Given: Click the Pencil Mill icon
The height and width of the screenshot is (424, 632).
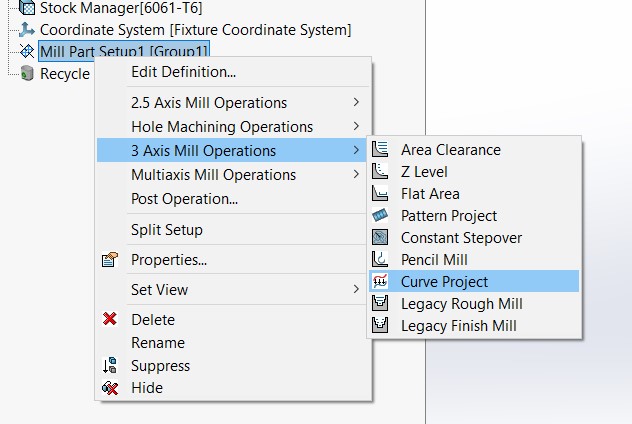Looking at the screenshot, I should coord(380,259).
